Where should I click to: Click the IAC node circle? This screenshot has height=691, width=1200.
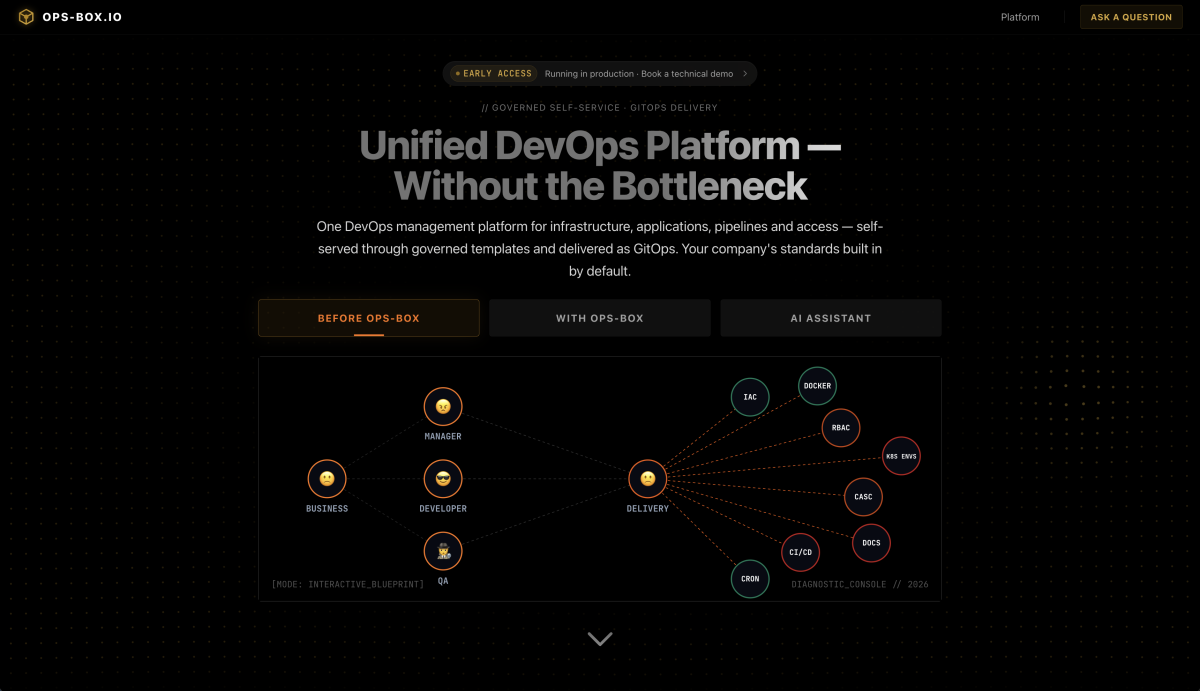(750, 397)
